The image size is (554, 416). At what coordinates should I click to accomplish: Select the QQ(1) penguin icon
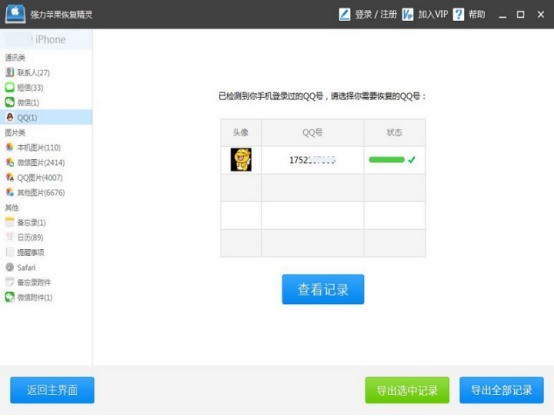[10, 117]
